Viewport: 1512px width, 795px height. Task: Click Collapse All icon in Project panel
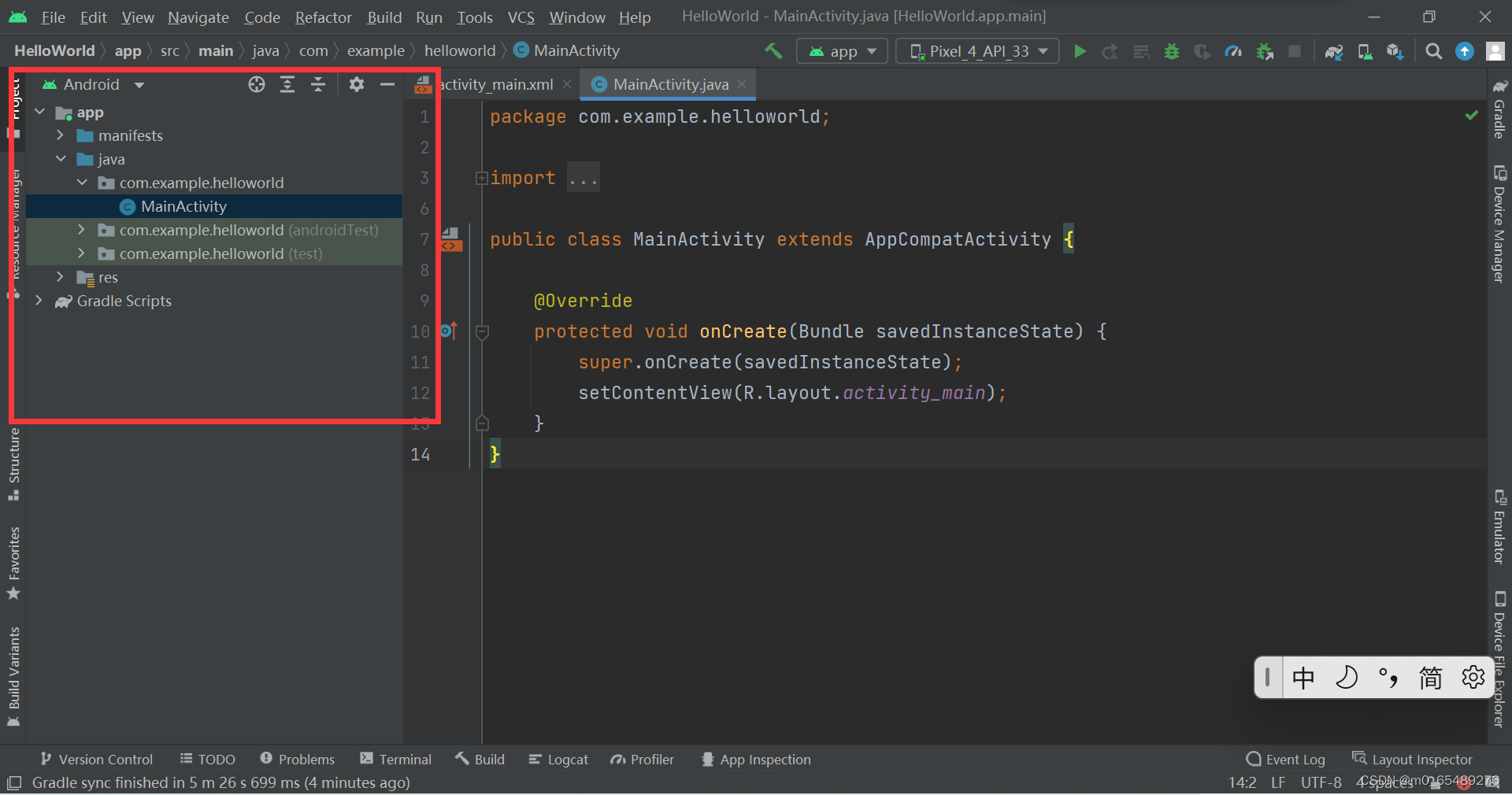point(318,84)
